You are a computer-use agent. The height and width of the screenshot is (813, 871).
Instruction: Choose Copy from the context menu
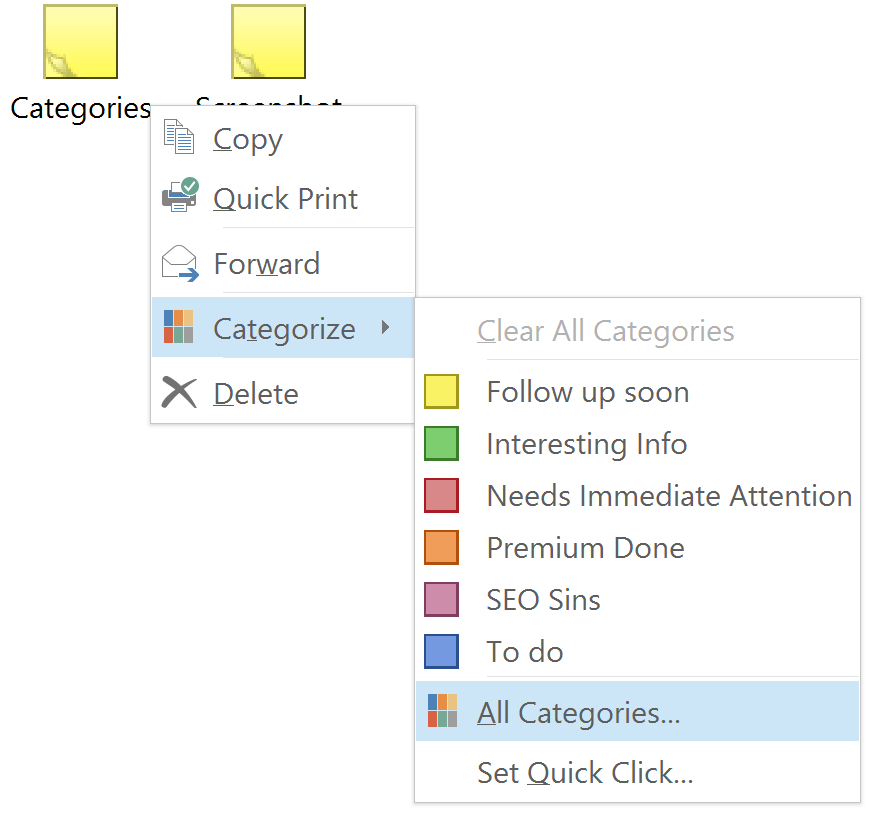point(248,139)
